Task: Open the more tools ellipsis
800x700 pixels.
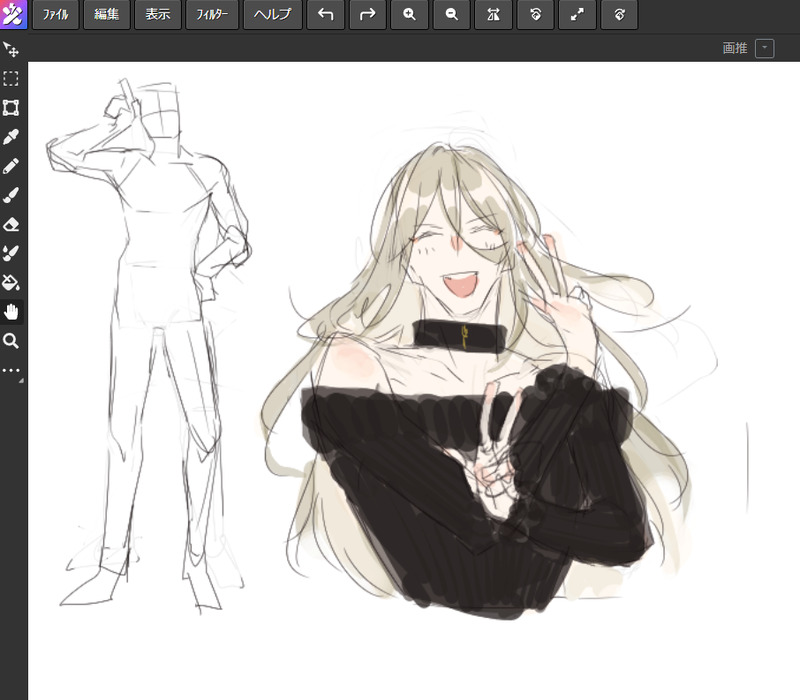Action: click(11, 370)
